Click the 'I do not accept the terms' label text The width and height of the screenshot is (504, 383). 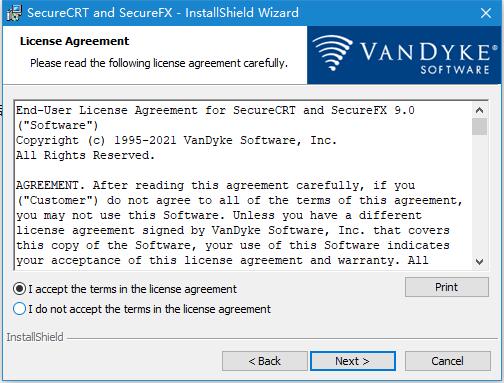(x=150, y=309)
